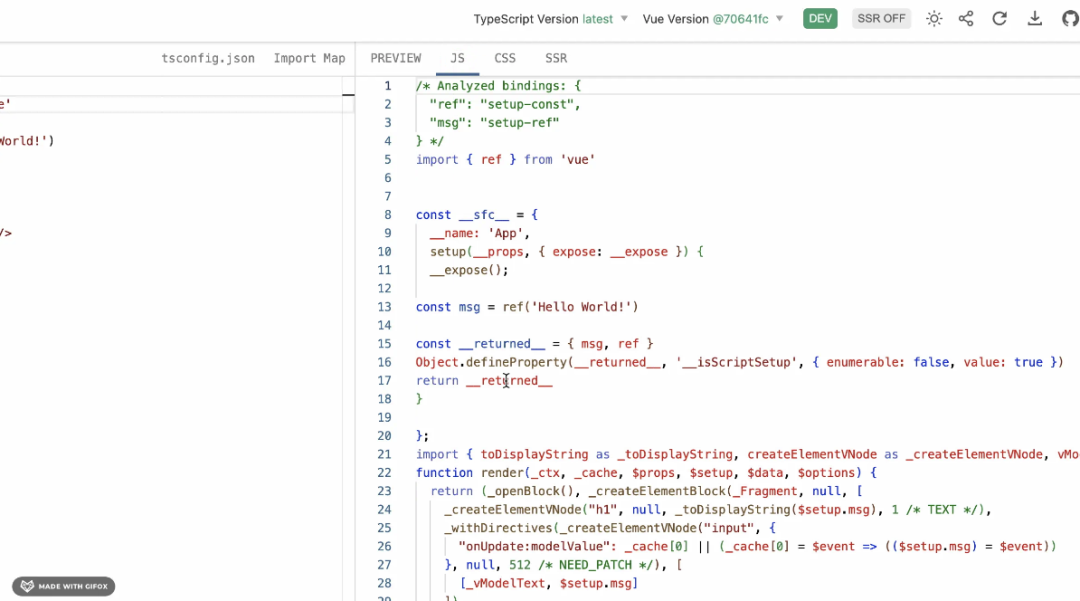
Task: Open the SSR output tab
Action: coord(556,59)
